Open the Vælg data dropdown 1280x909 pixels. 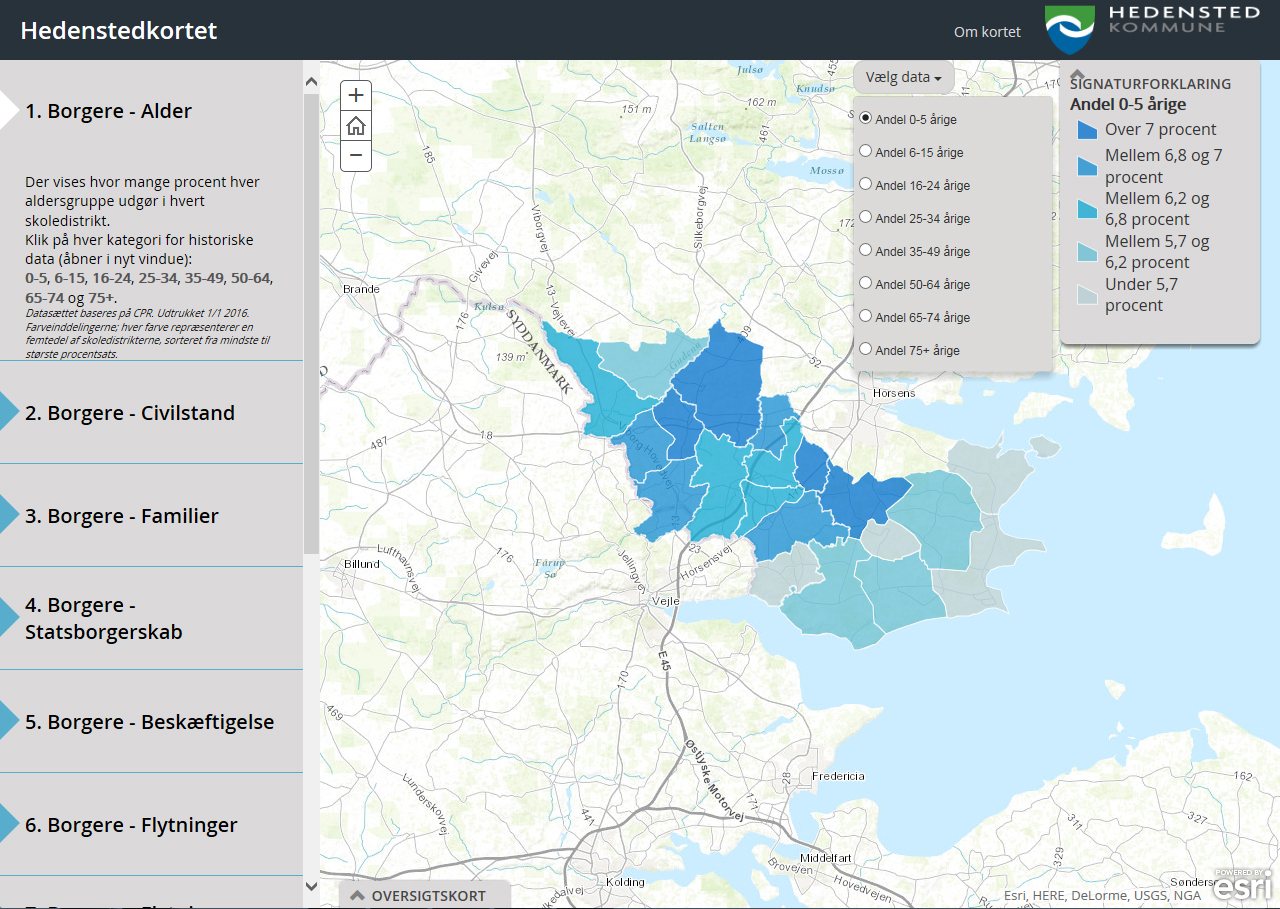click(903, 77)
